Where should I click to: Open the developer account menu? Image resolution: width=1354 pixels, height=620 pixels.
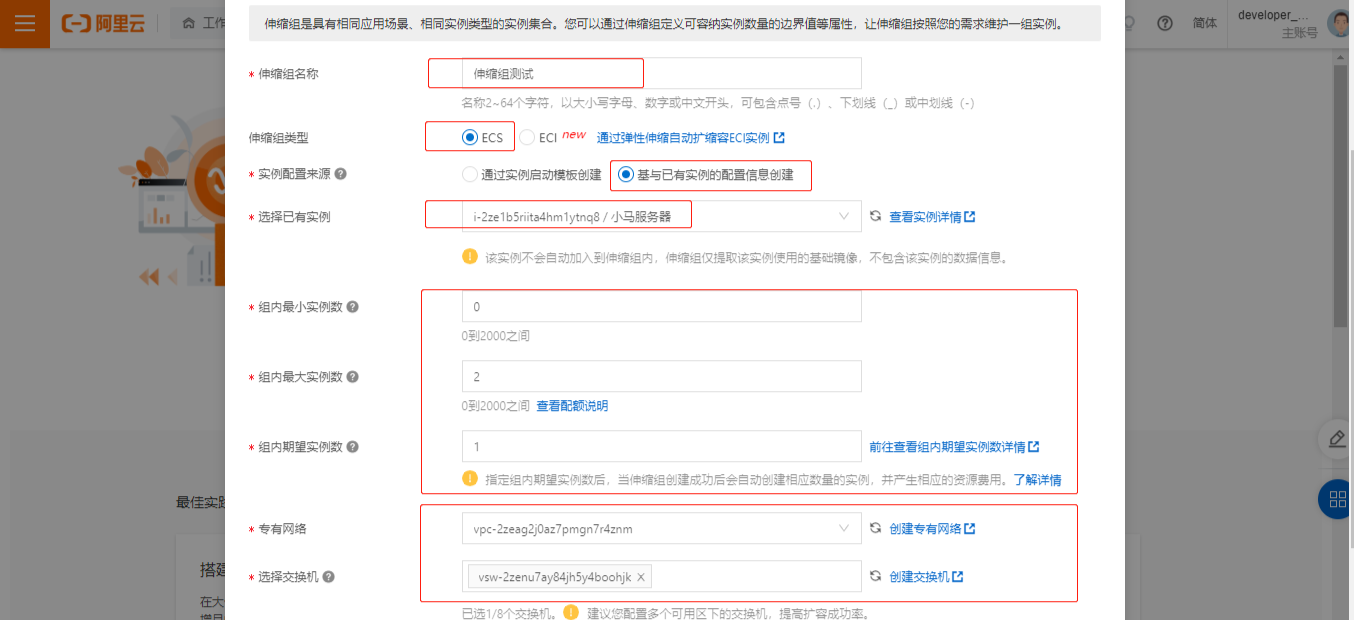(1280, 23)
